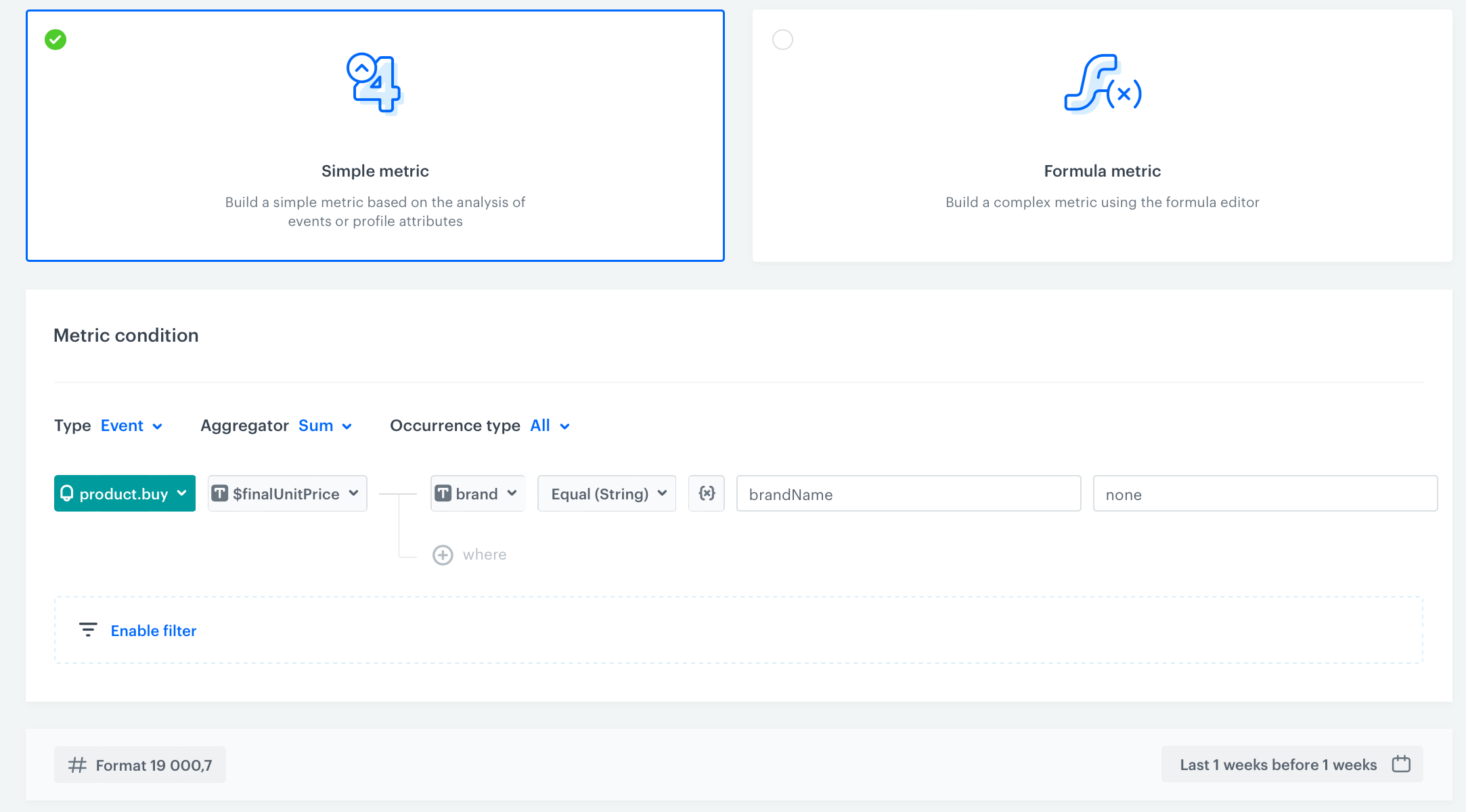Click the Format 19 000,7 button
The height and width of the screenshot is (812, 1466).
click(x=140, y=765)
